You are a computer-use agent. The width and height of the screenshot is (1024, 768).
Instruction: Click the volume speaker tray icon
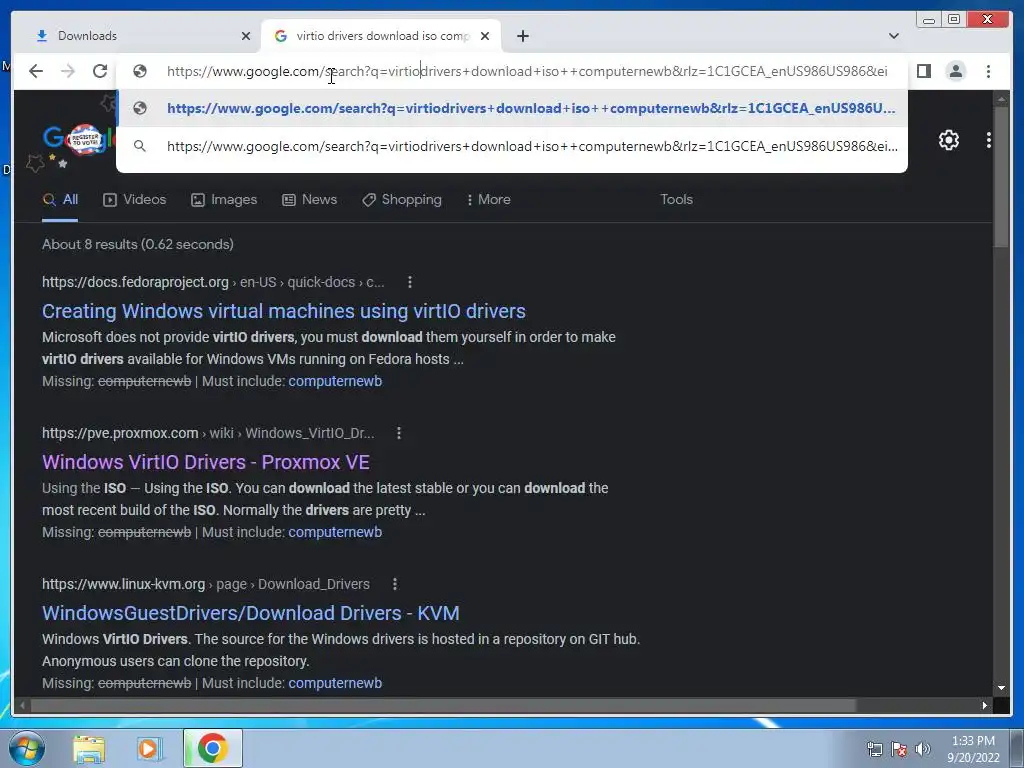point(923,749)
